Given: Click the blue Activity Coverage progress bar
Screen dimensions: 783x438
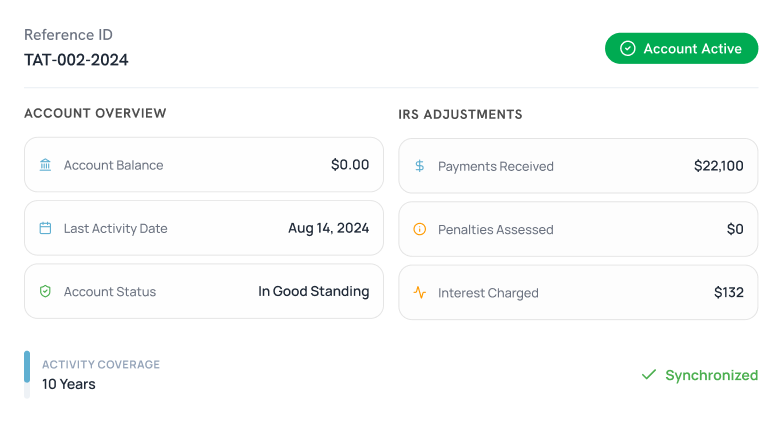Looking at the screenshot, I should pos(27,368).
